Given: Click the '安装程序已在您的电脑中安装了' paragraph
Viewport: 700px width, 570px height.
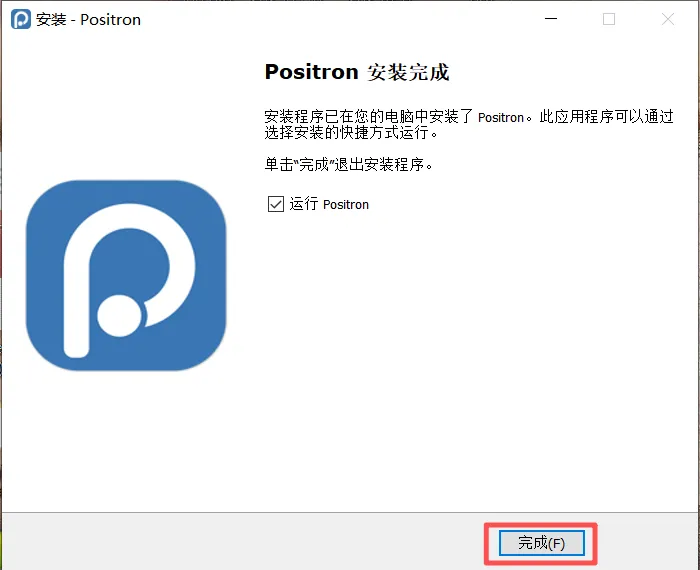Looking at the screenshot, I should tap(469, 124).
